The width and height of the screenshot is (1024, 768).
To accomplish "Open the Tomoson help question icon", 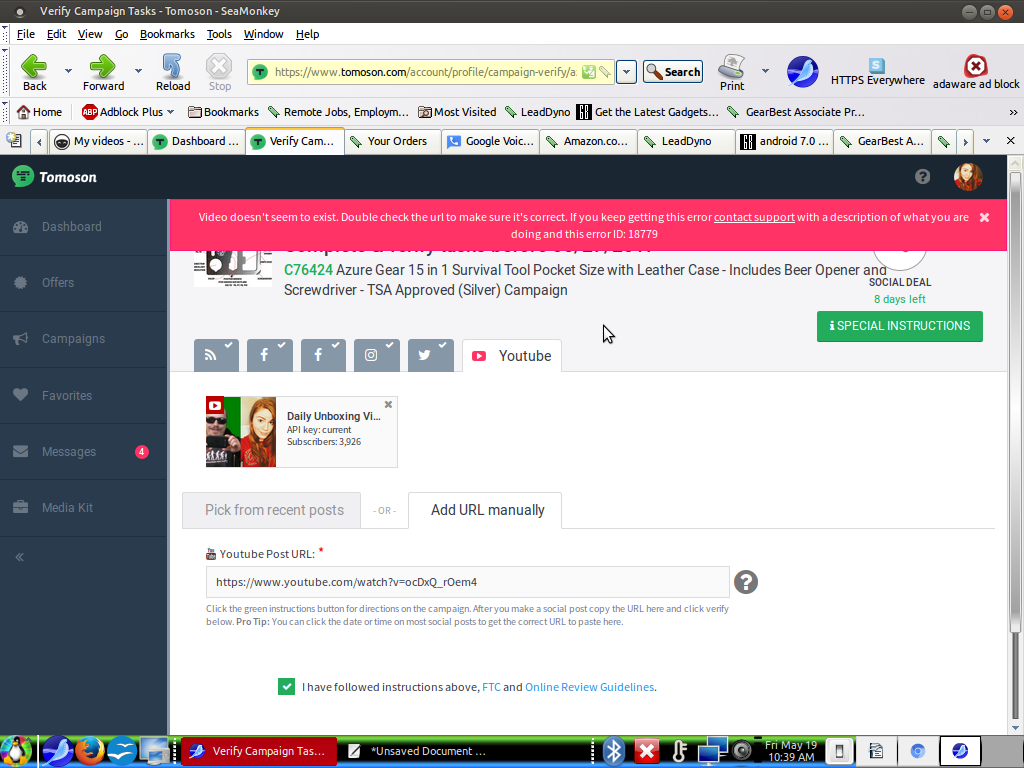I will (x=922, y=176).
